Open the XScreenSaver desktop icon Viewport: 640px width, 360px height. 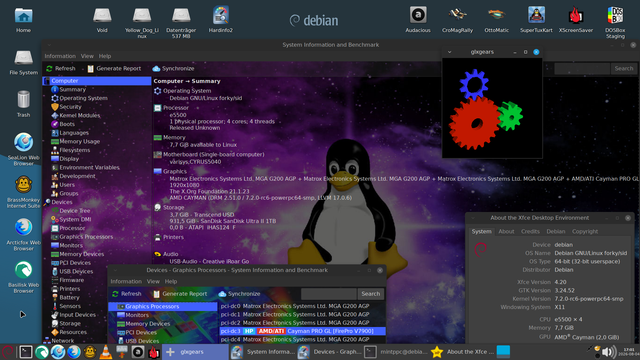click(576, 20)
